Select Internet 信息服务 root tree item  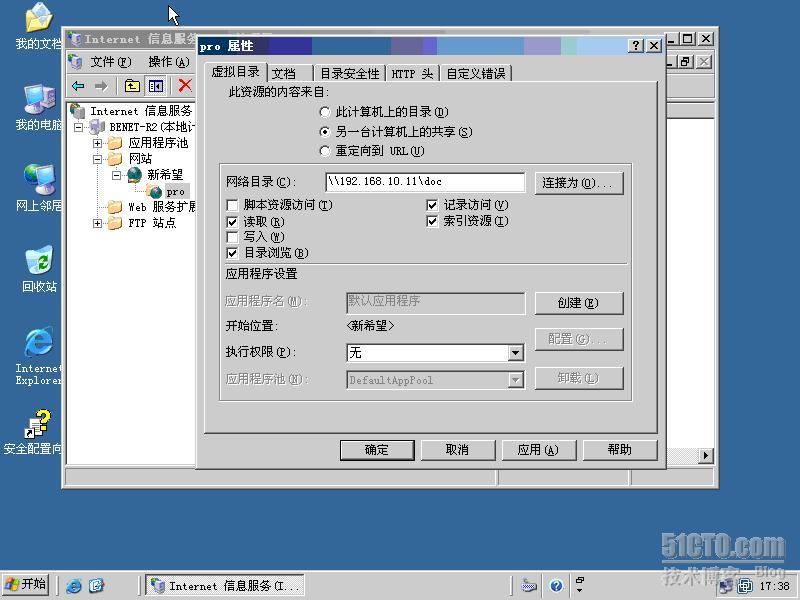[141, 111]
